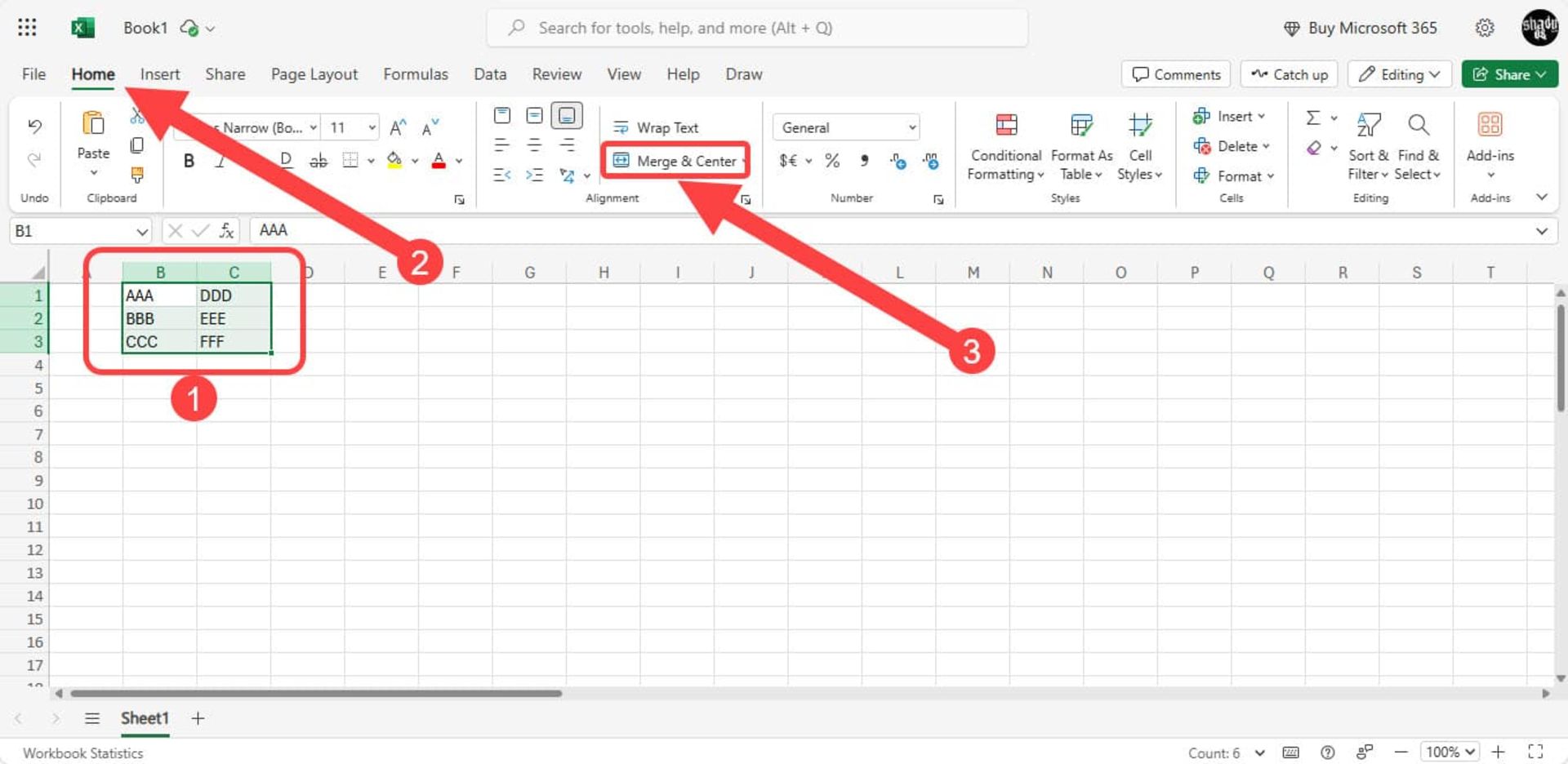This screenshot has width=1568, height=764.
Task: Open the Add-ins icon
Action: (x=1490, y=126)
